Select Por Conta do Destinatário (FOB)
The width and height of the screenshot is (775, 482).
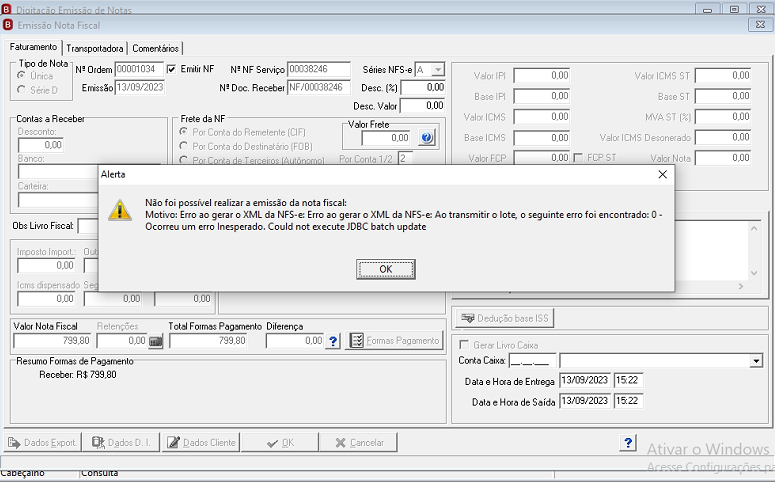click(183, 146)
